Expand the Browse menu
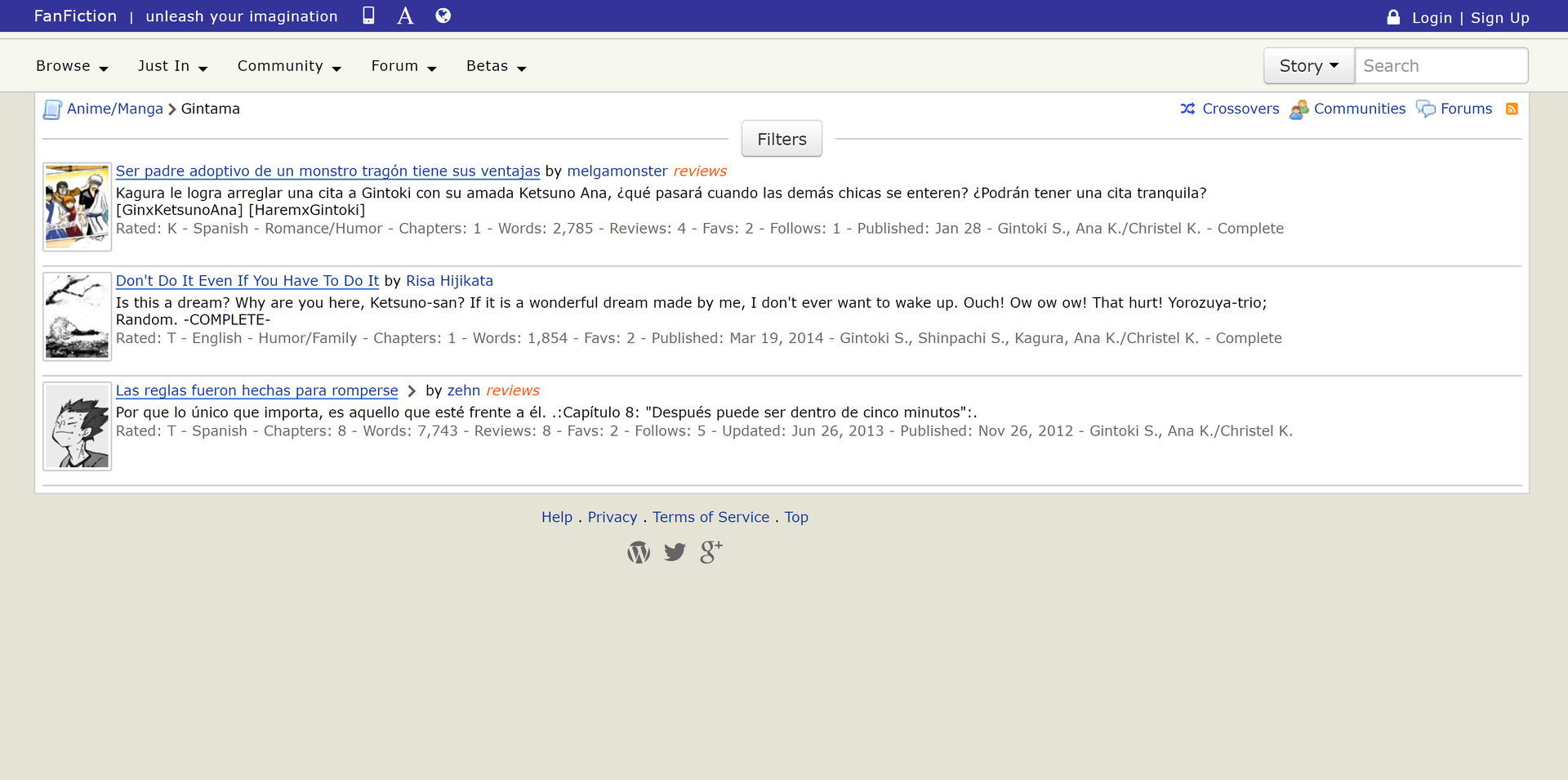The image size is (1568, 780). coord(72,66)
